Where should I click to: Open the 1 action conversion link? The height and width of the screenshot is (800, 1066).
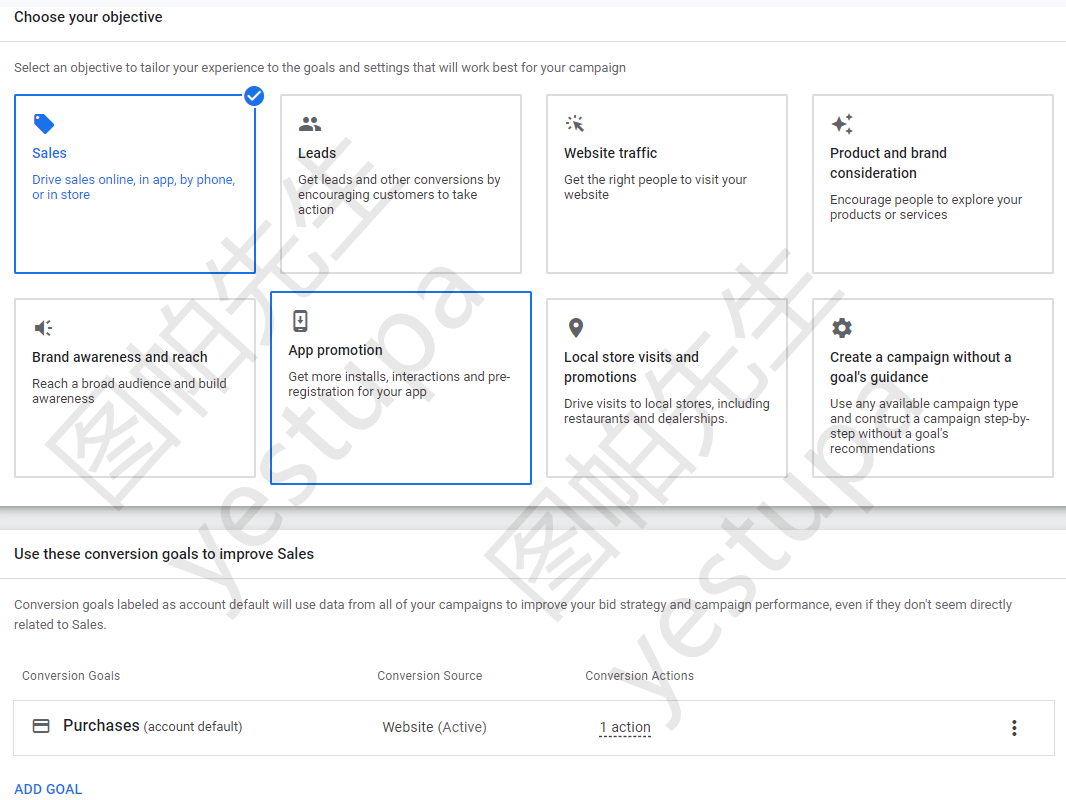625,727
